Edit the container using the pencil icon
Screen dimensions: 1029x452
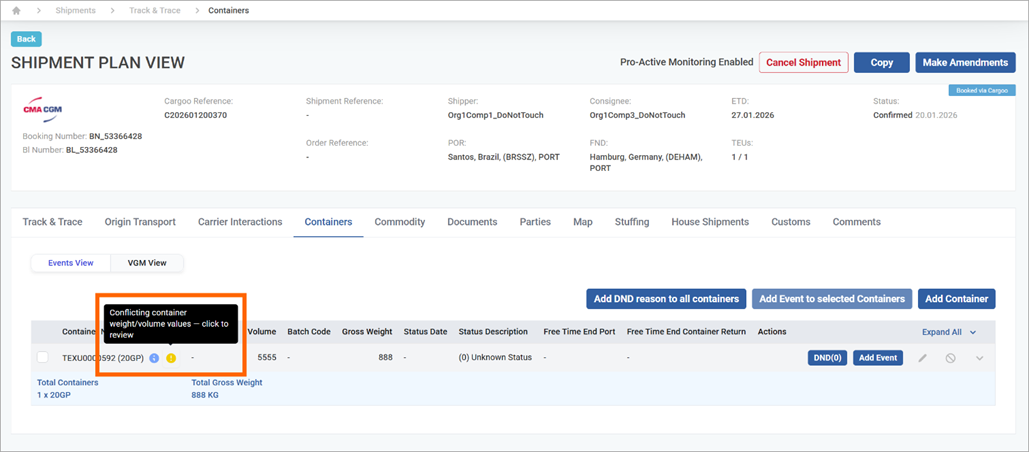[923, 358]
